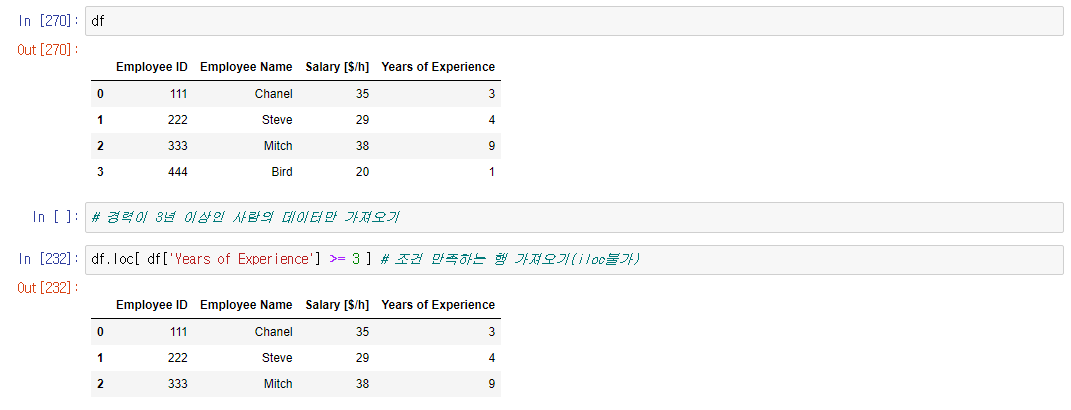1071x410 pixels.
Task: Select the name Steve in Out[270] table
Action: click(x=277, y=120)
